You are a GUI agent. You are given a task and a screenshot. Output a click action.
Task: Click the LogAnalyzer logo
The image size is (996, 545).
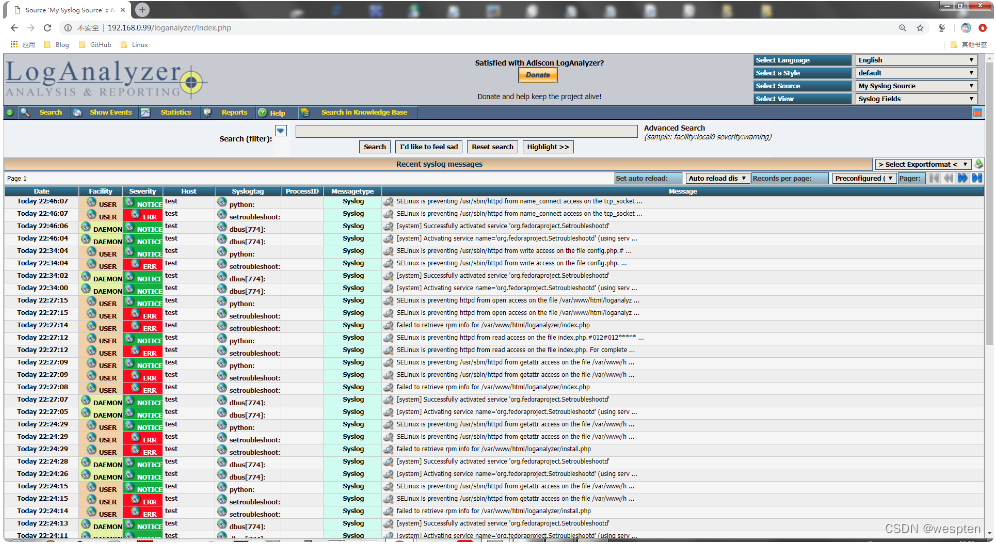(105, 80)
